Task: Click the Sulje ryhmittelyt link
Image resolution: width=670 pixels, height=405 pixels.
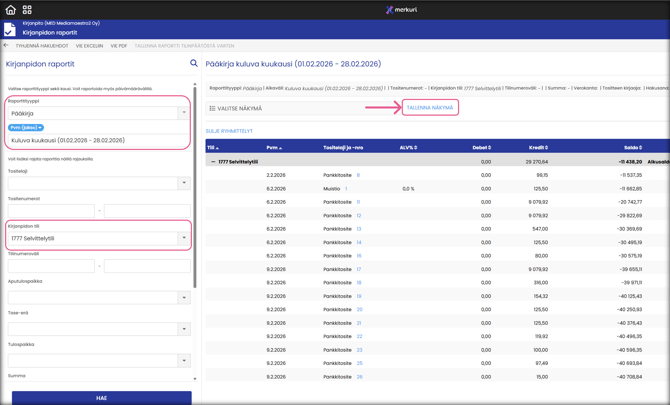Action: click(229, 131)
